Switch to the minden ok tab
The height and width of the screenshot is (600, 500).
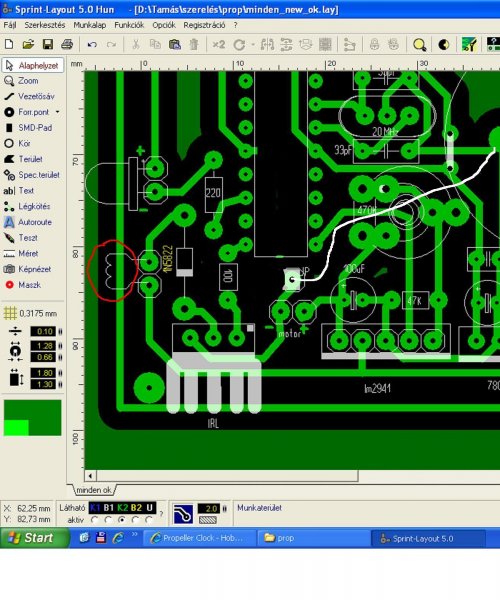93,490
